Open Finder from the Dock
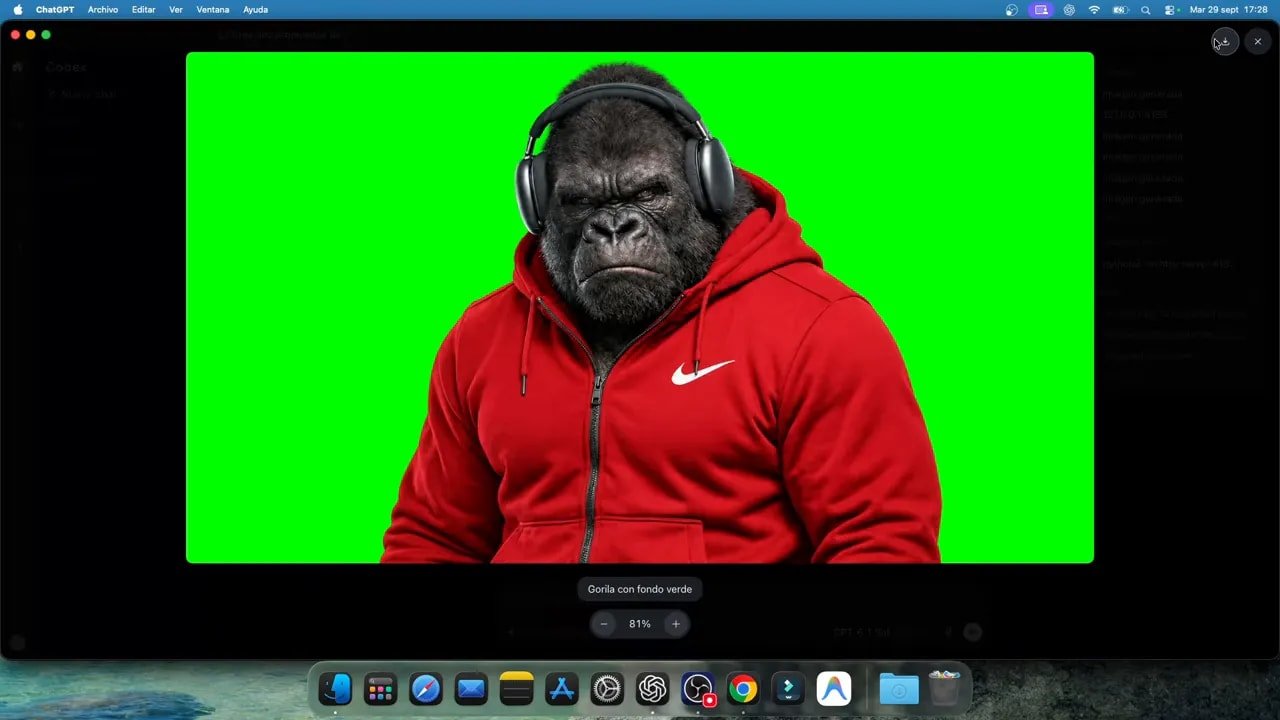The width and height of the screenshot is (1280, 720). pyautogui.click(x=335, y=689)
